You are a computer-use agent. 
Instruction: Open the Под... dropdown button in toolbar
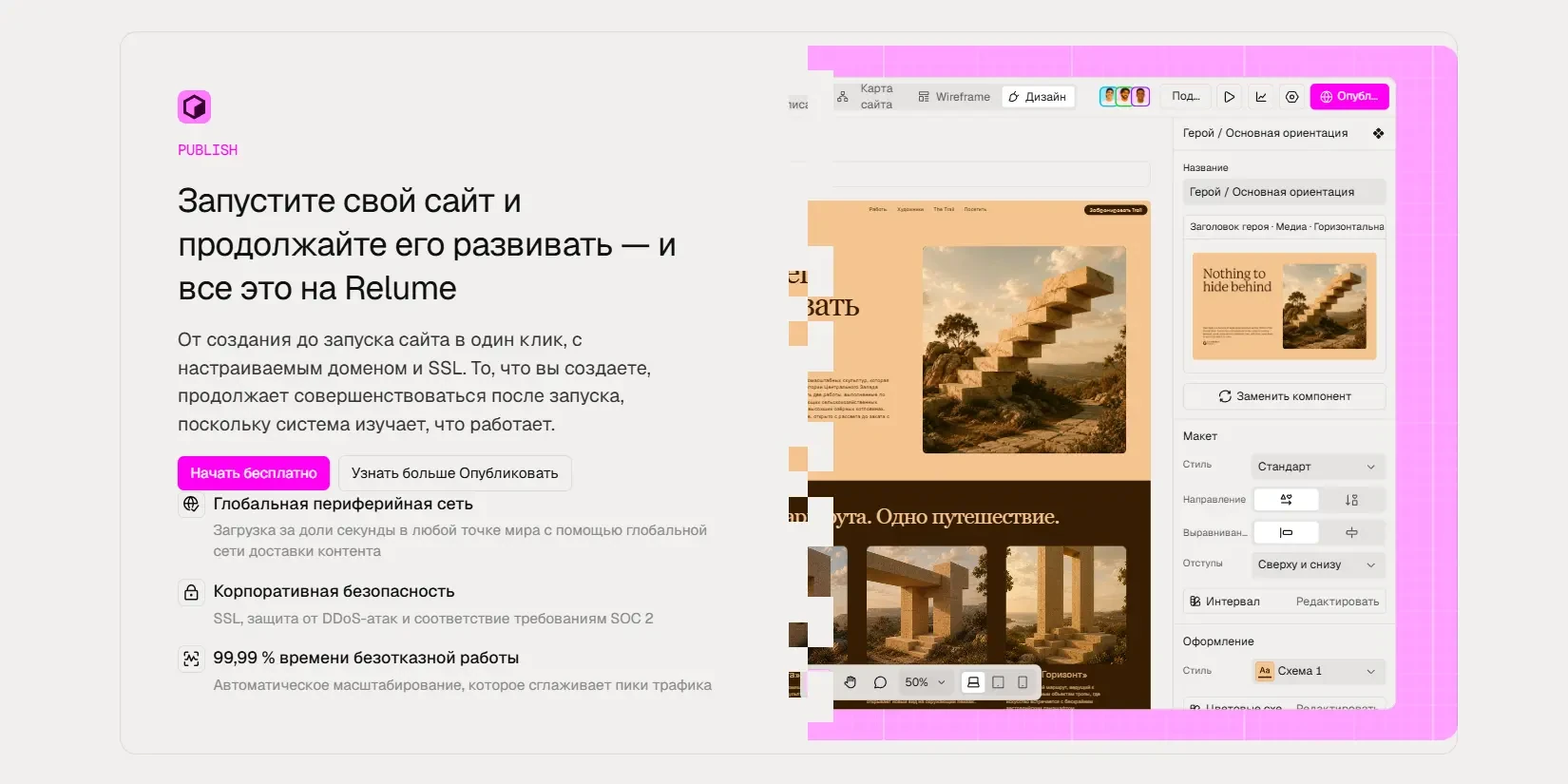[x=1185, y=97]
